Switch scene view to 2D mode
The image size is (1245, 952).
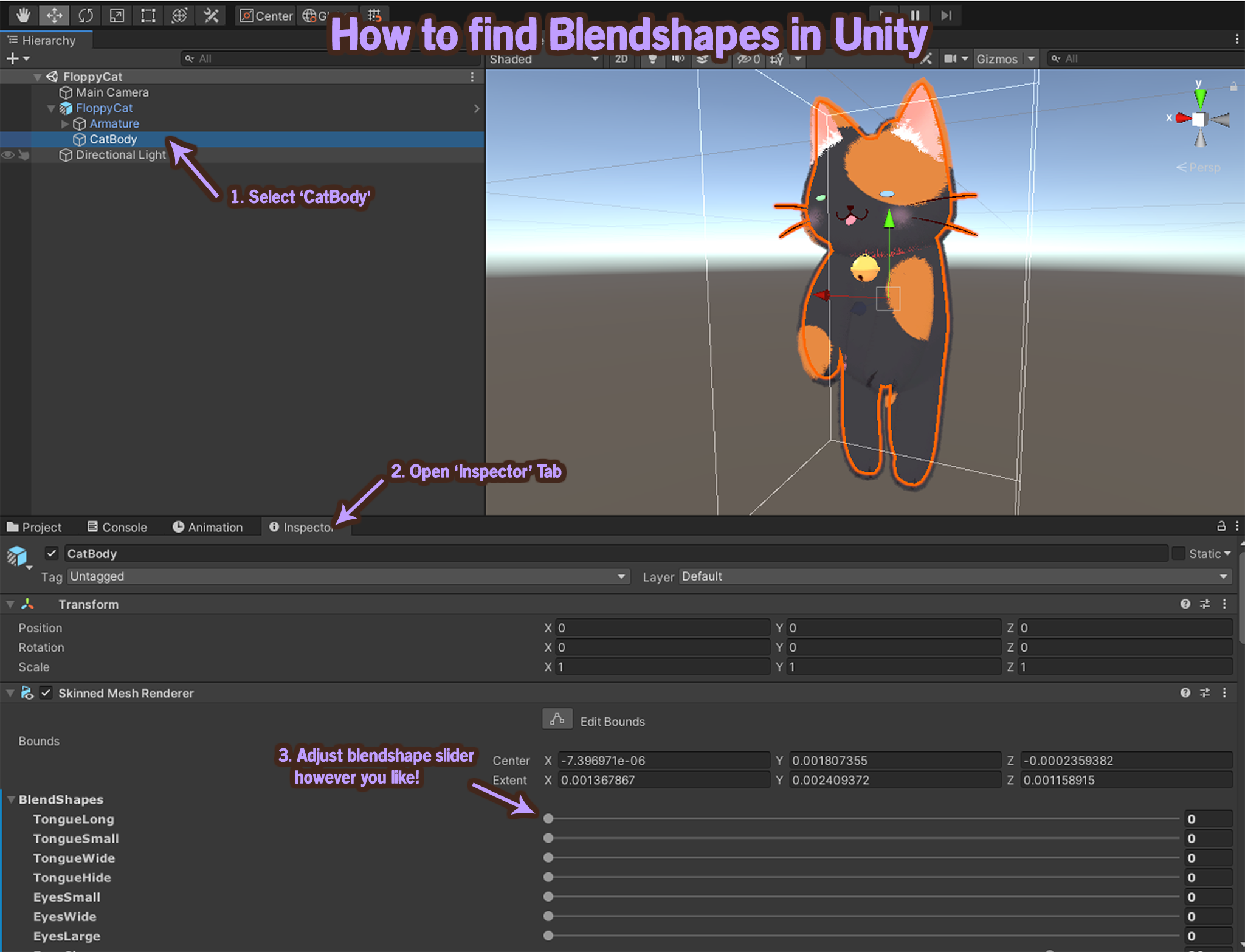pyautogui.click(x=621, y=59)
